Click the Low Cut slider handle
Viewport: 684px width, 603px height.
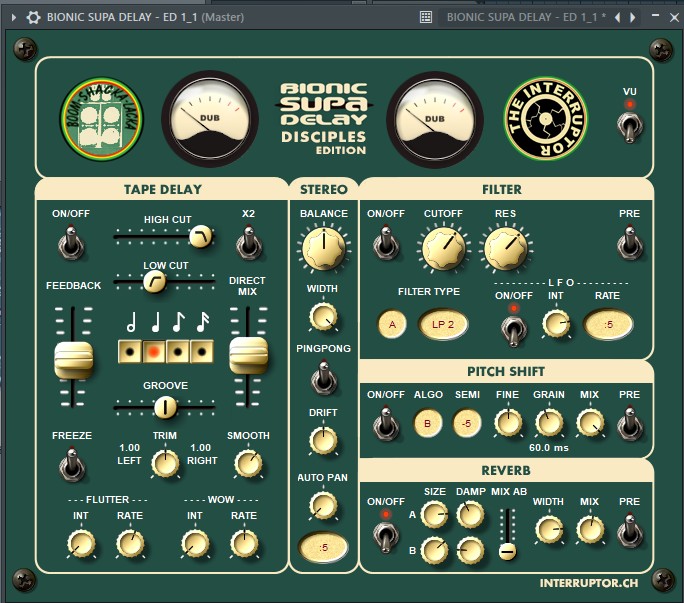click(154, 282)
